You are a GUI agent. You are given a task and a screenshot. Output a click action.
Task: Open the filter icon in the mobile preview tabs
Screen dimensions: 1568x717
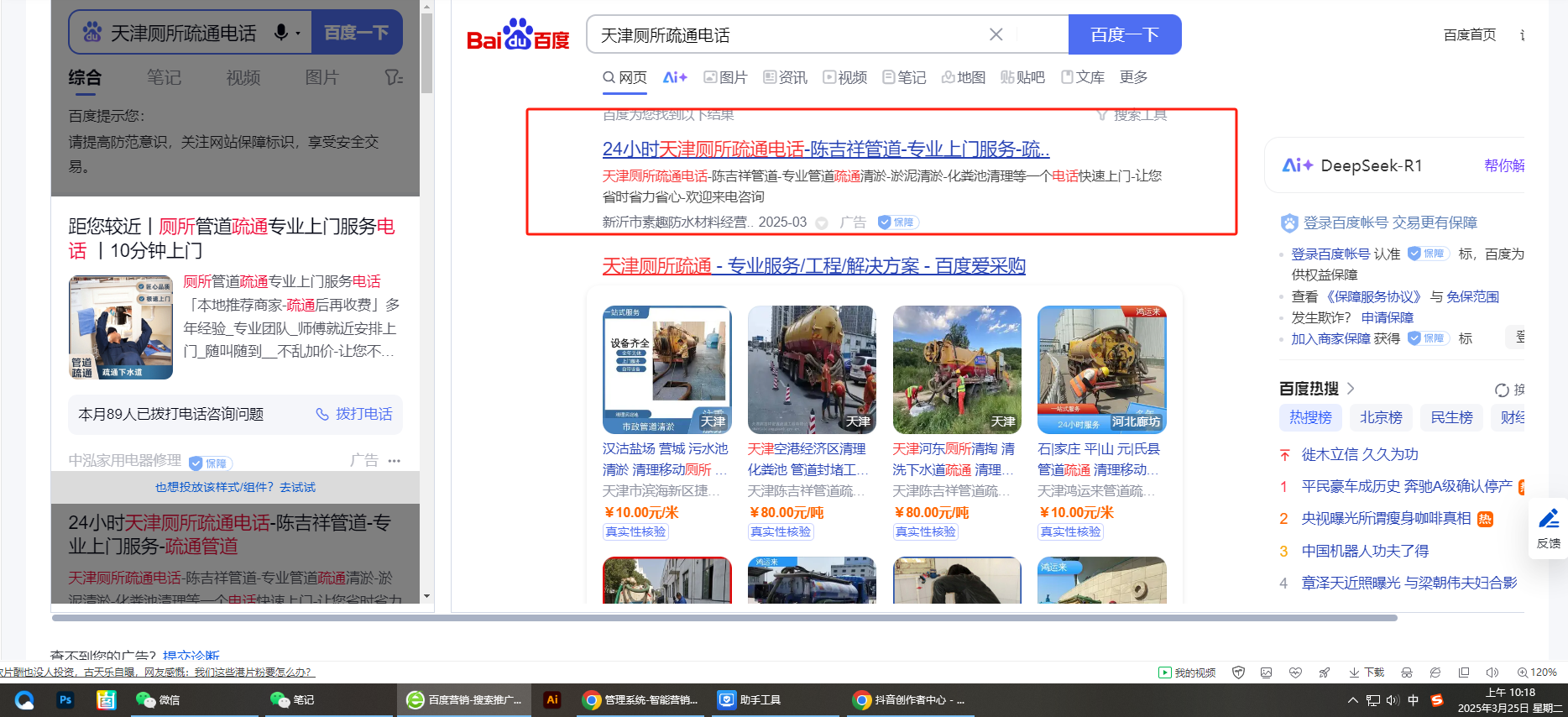coord(394,78)
